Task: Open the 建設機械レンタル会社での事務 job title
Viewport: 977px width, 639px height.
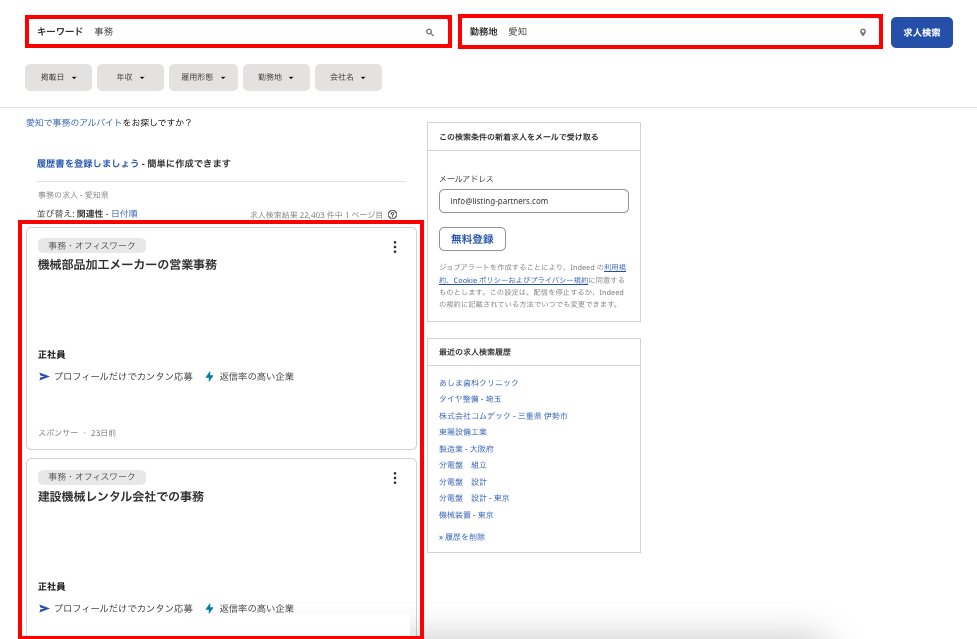Action: pyautogui.click(x=121, y=497)
